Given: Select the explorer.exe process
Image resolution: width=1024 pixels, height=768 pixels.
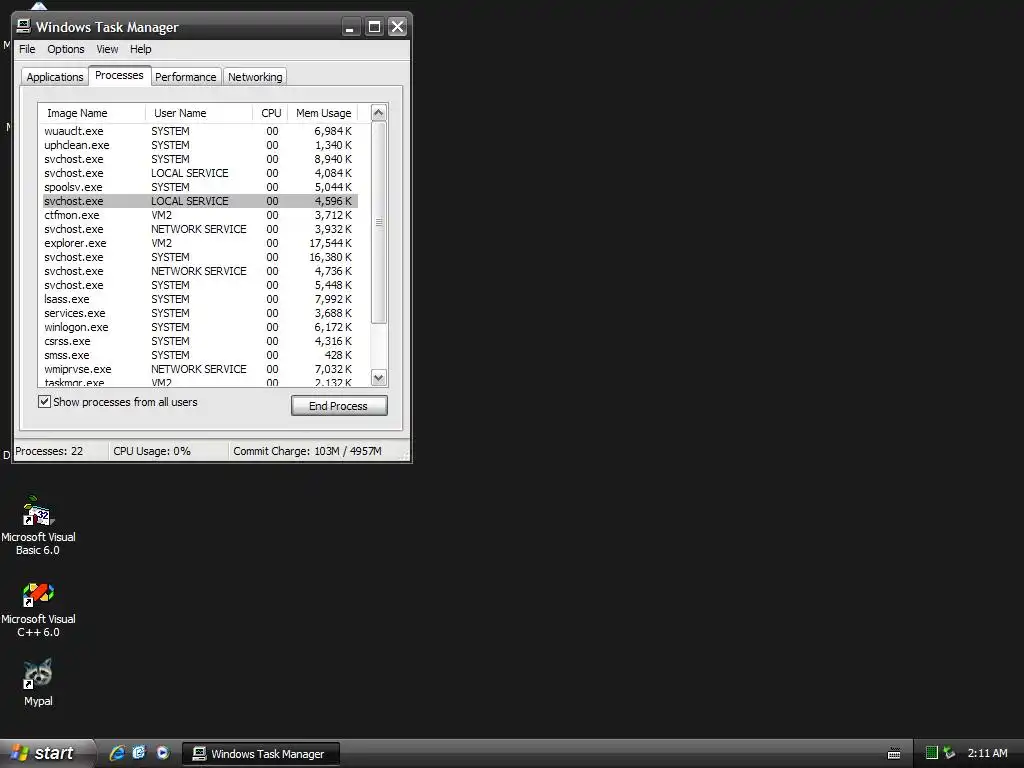Looking at the screenshot, I should pos(200,243).
